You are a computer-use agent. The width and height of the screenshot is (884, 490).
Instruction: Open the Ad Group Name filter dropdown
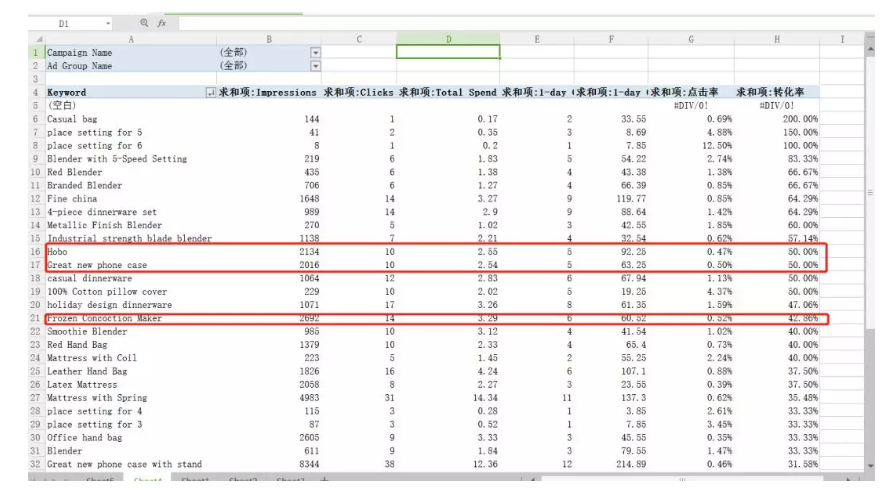(x=316, y=66)
